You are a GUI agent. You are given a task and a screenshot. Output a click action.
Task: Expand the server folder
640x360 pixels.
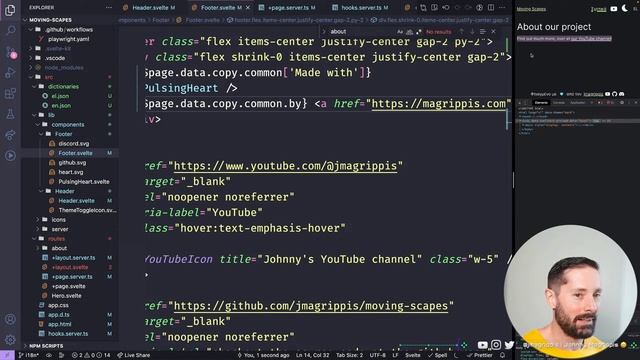click(x=60, y=229)
